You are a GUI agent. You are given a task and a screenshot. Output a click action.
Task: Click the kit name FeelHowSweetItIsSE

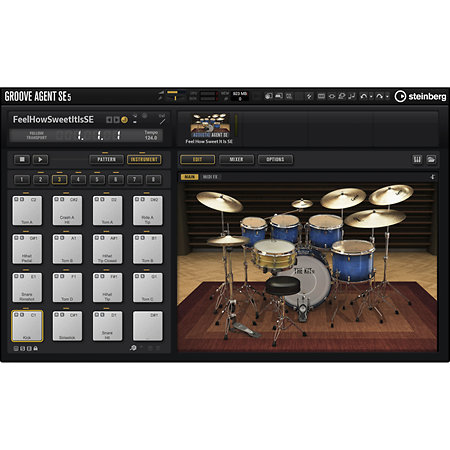[53, 119]
